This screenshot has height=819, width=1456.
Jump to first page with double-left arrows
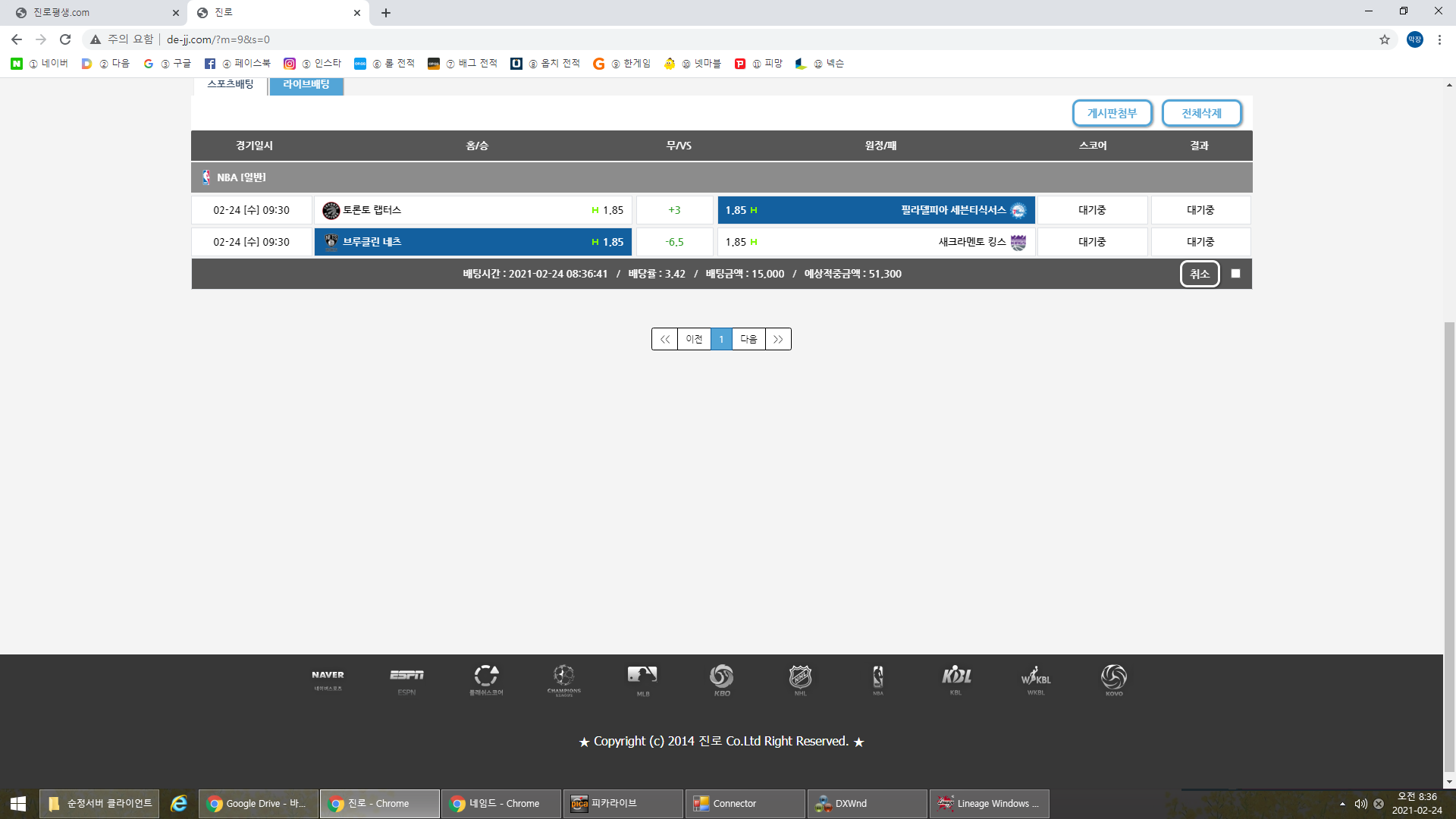pos(664,339)
